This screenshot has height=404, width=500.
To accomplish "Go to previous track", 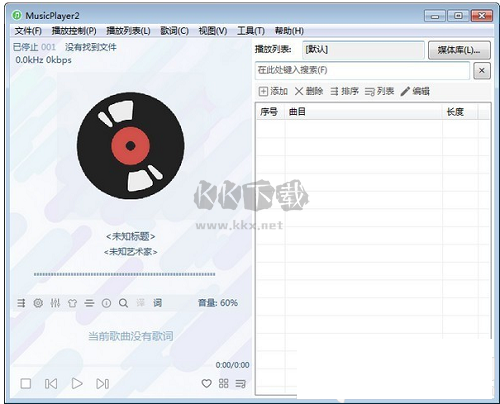I will click(x=51, y=384).
